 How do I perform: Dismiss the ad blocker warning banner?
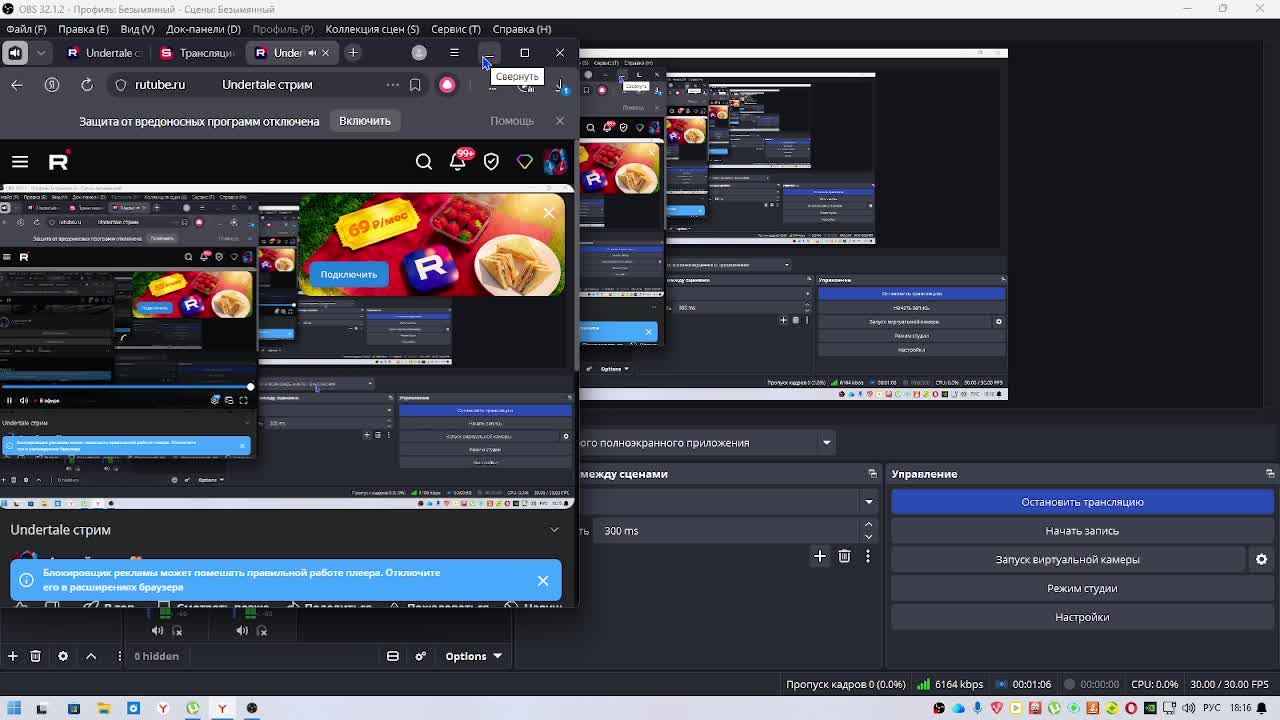point(543,581)
